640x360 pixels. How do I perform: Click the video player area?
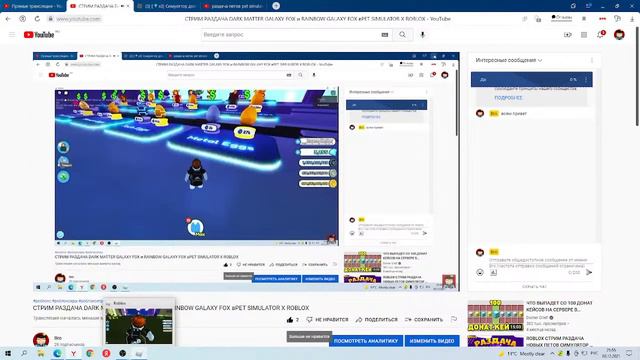(246, 172)
